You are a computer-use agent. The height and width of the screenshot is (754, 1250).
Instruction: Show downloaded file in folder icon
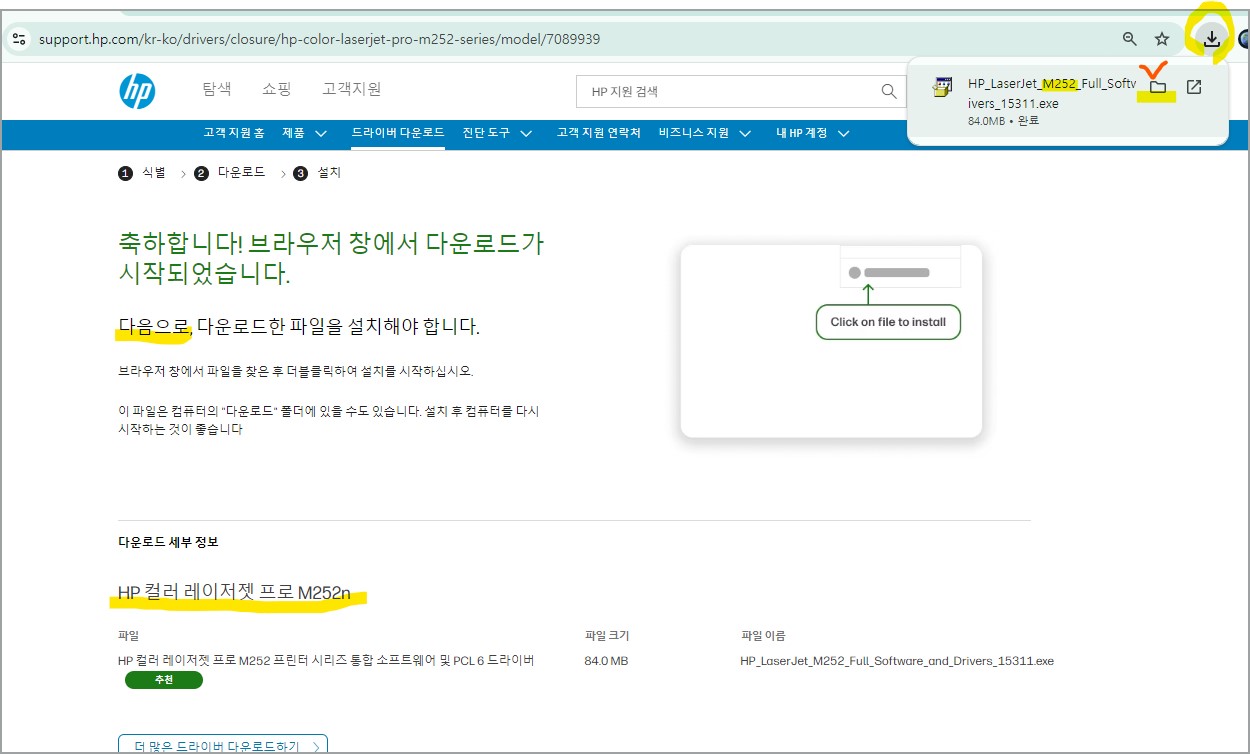[x=1158, y=87]
